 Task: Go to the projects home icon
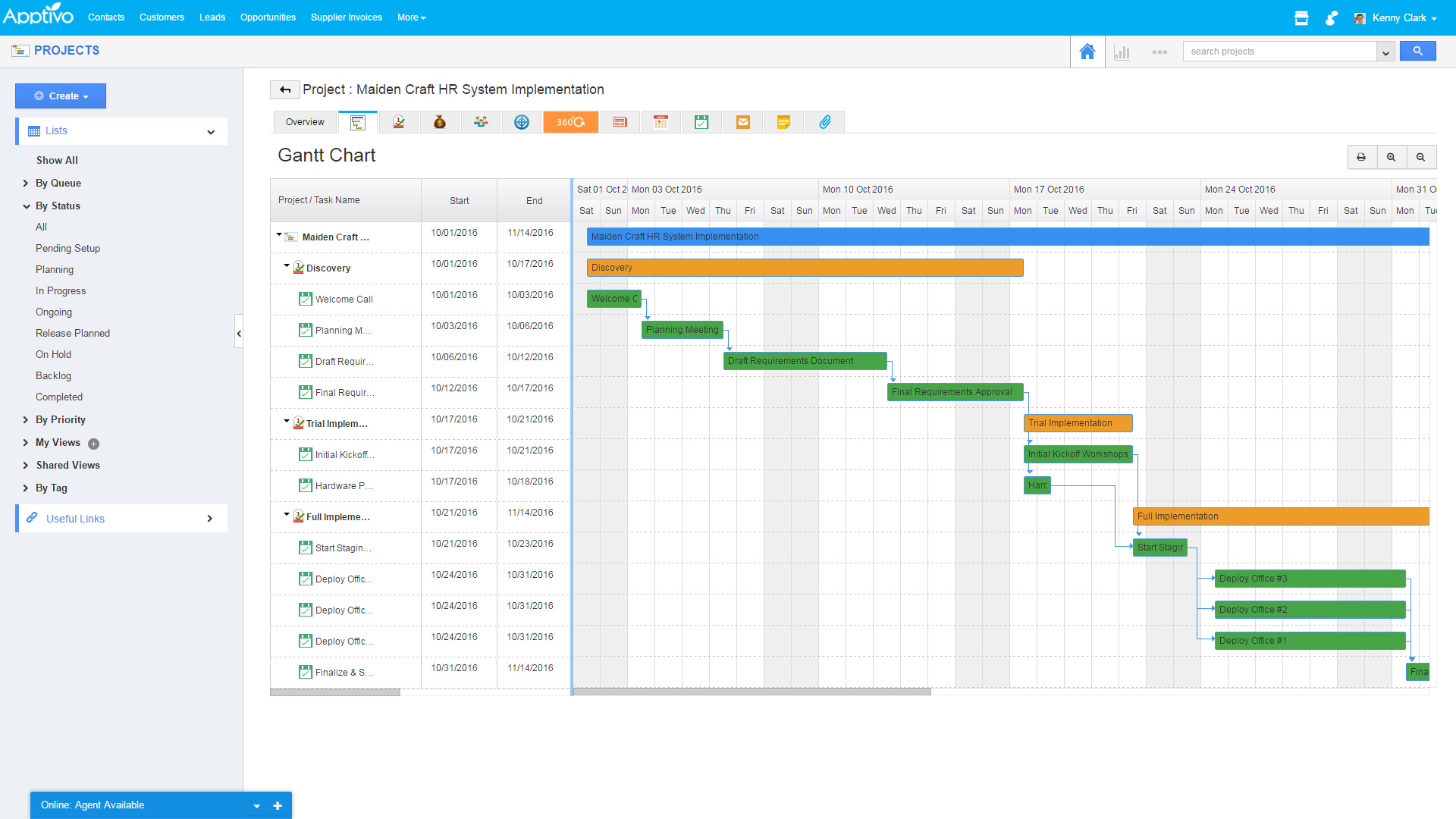pos(1087,52)
